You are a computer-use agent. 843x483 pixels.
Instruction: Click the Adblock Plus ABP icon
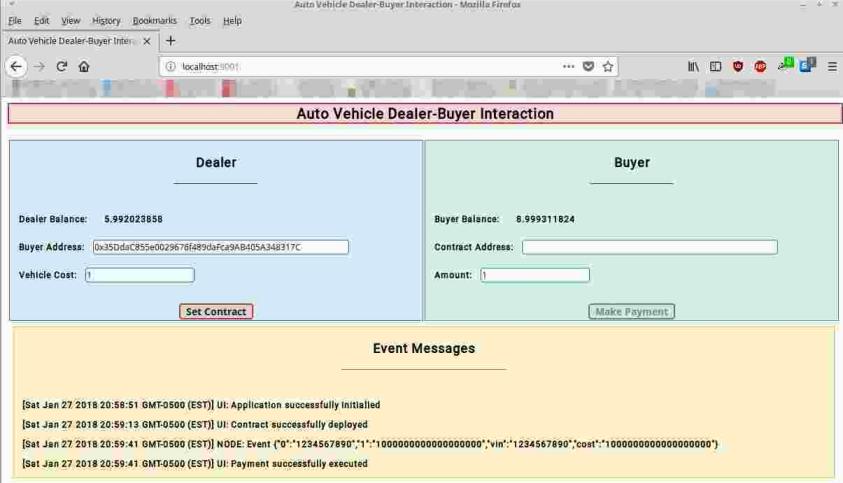pos(760,66)
